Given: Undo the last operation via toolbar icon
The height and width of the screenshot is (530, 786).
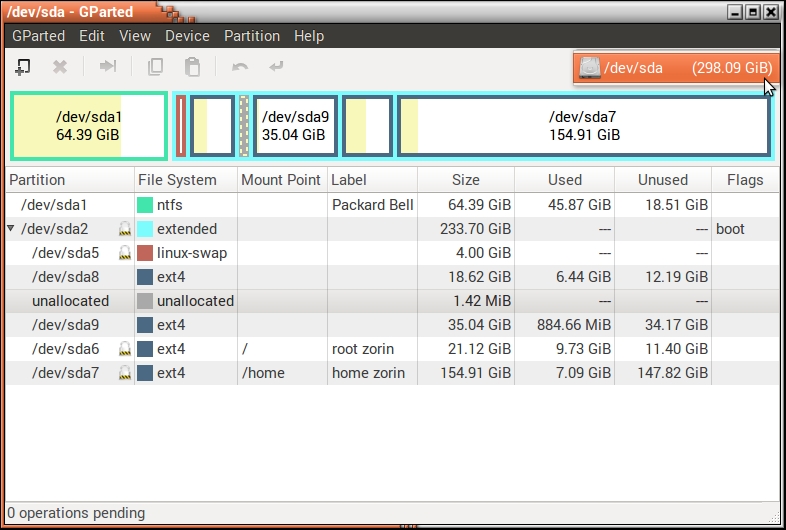Looking at the screenshot, I should (x=240, y=67).
